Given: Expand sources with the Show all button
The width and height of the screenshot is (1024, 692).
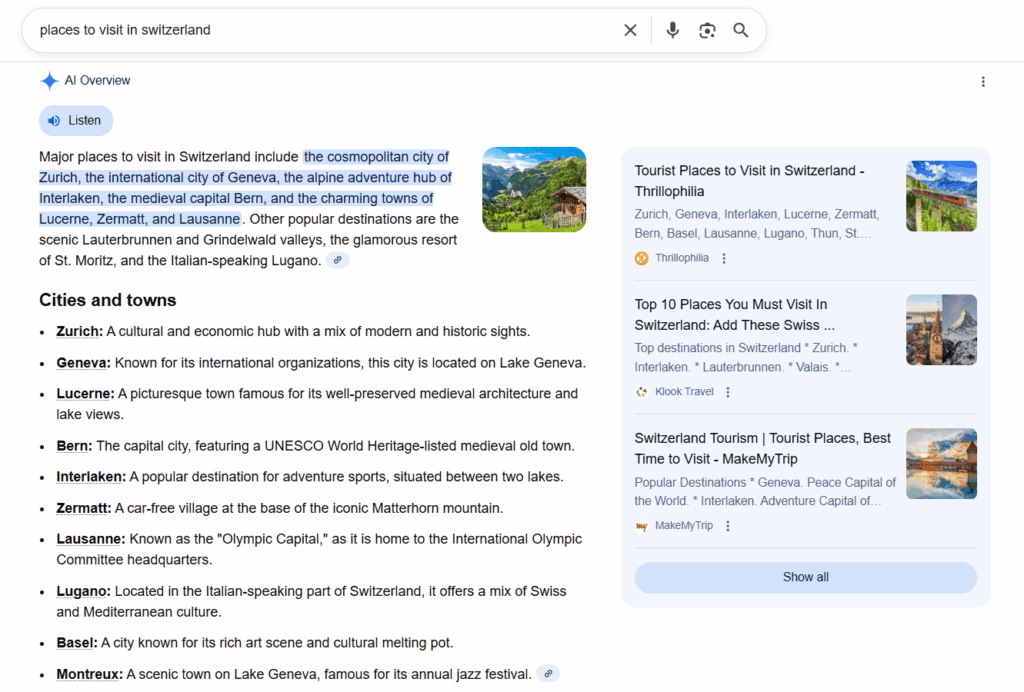Looking at the screenshot, I should click(x=805, y=577).
